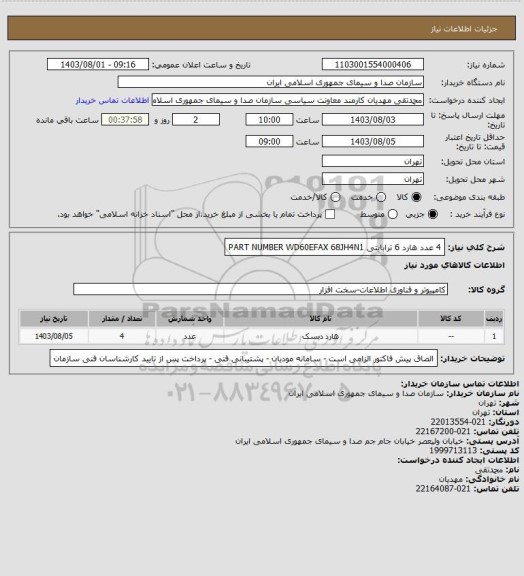This screenshot has width=524, height=576.
Task: Click the عدد unit cell
Action: pyautogui.click(x=190, y=336)
